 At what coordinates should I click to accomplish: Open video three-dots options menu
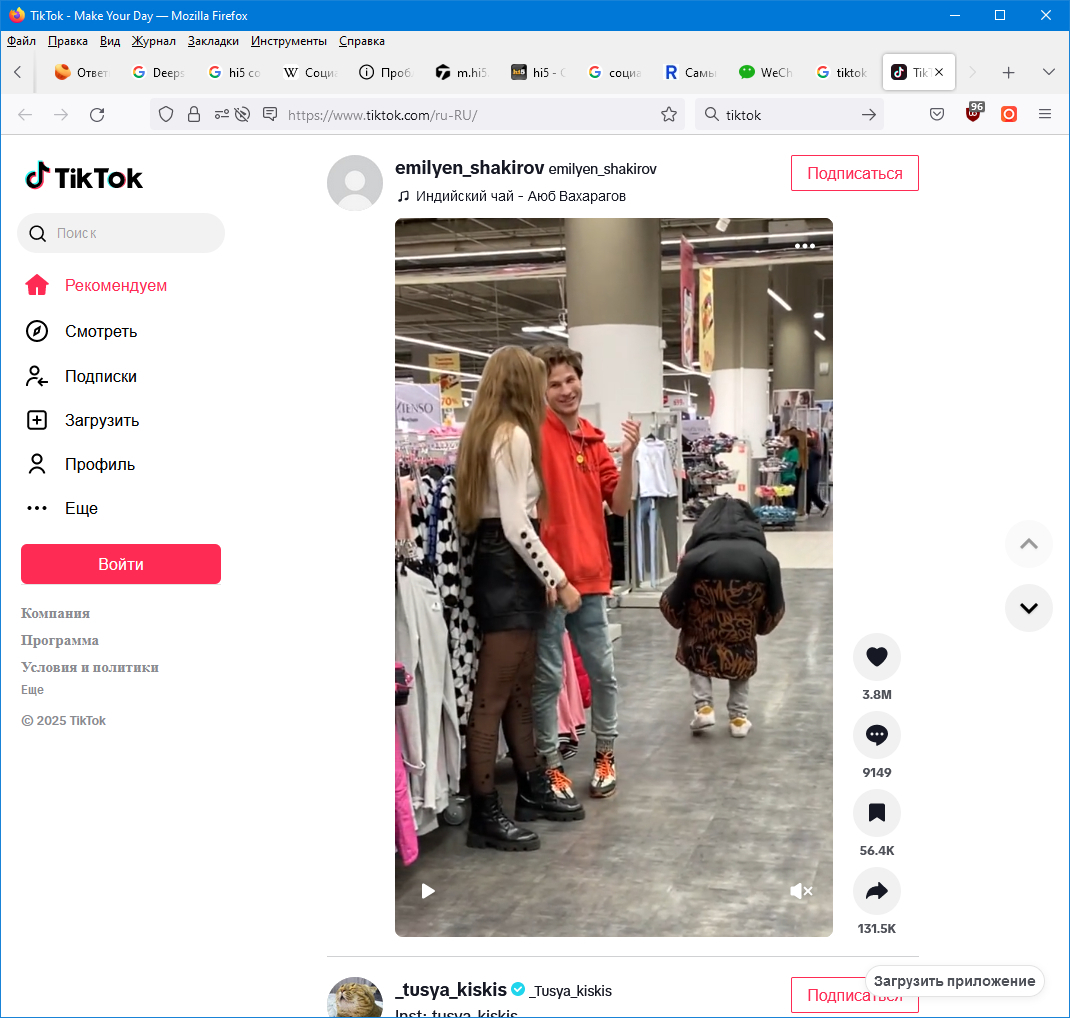pos(805,246)
